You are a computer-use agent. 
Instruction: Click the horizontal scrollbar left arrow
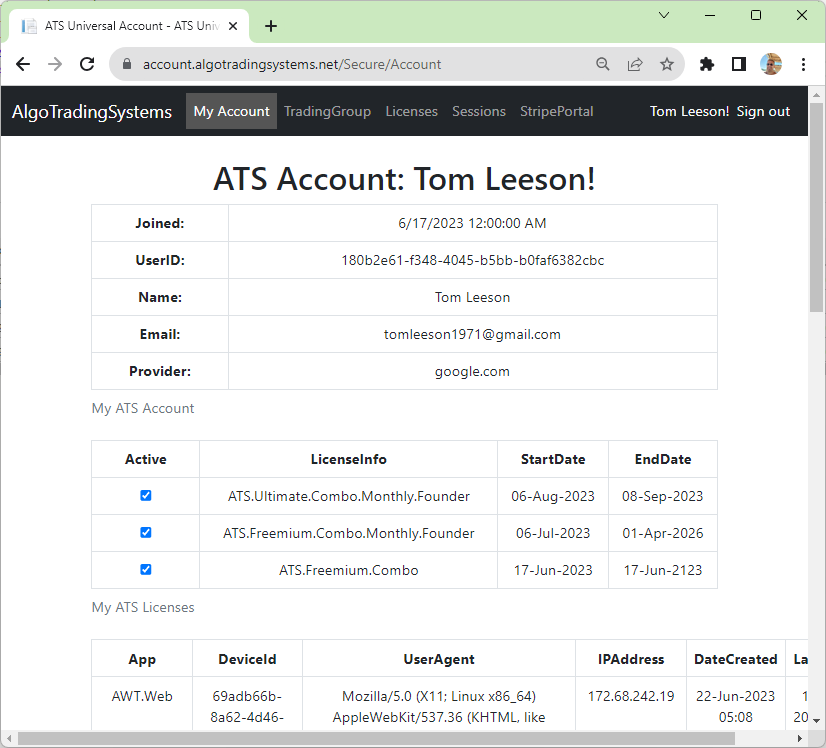(8, 739)
